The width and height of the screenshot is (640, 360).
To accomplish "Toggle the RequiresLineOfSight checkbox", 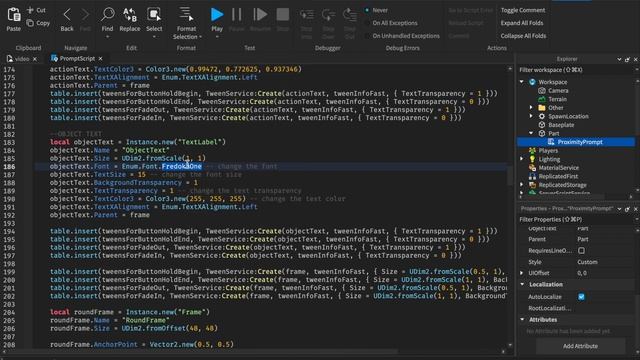I will (581, 251).
